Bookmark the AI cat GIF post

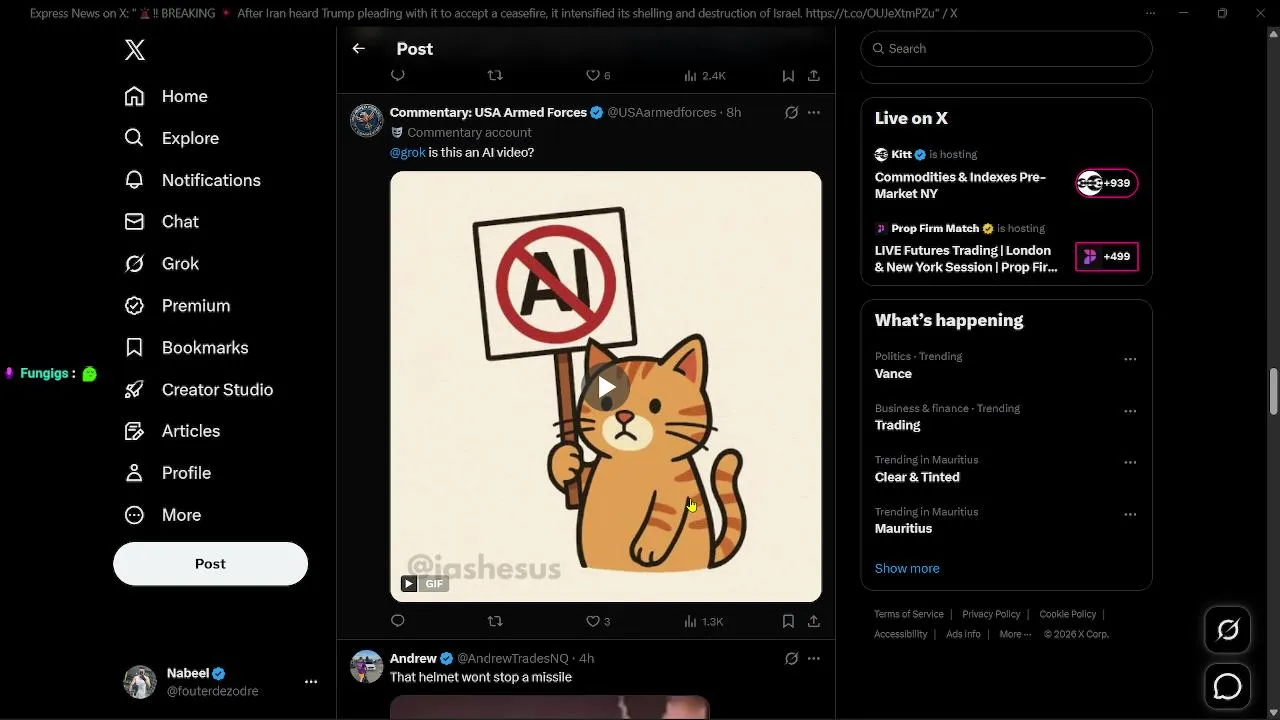tap(788, 621)
